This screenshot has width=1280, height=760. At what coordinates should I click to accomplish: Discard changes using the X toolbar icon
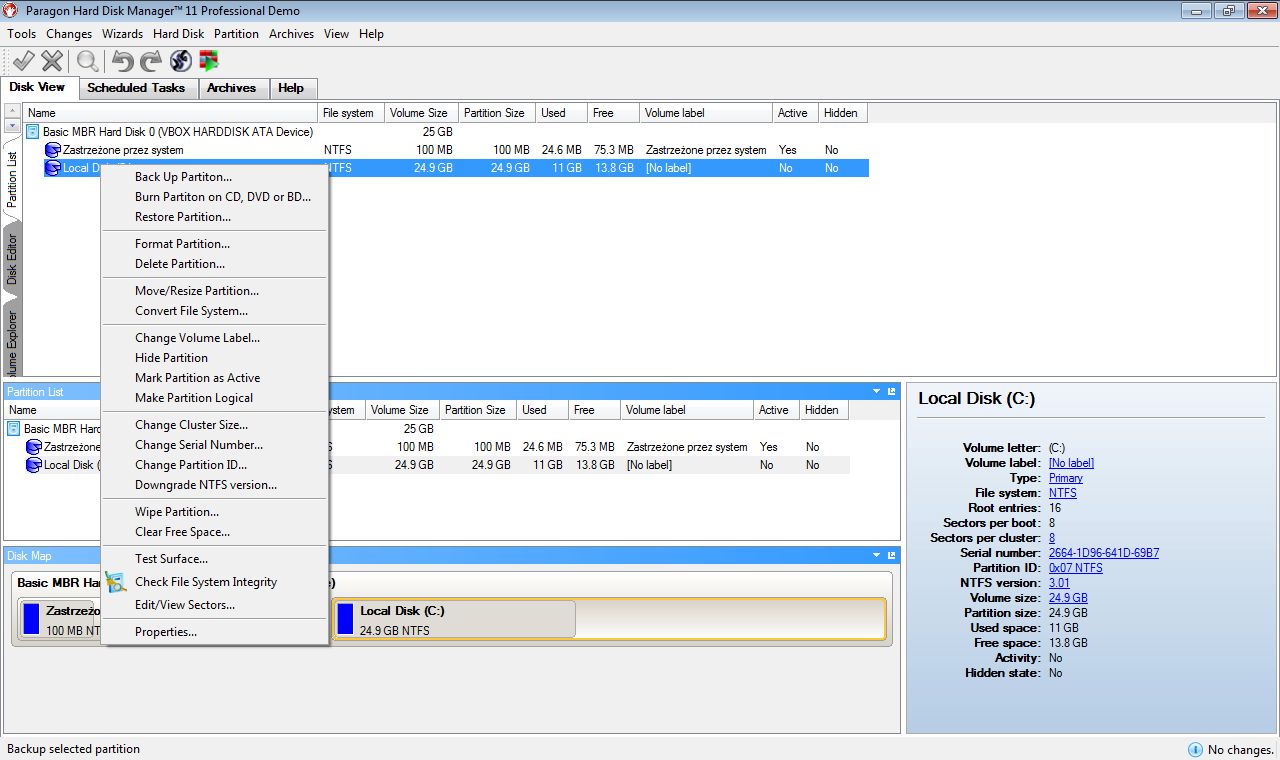(x=52, y=61)
